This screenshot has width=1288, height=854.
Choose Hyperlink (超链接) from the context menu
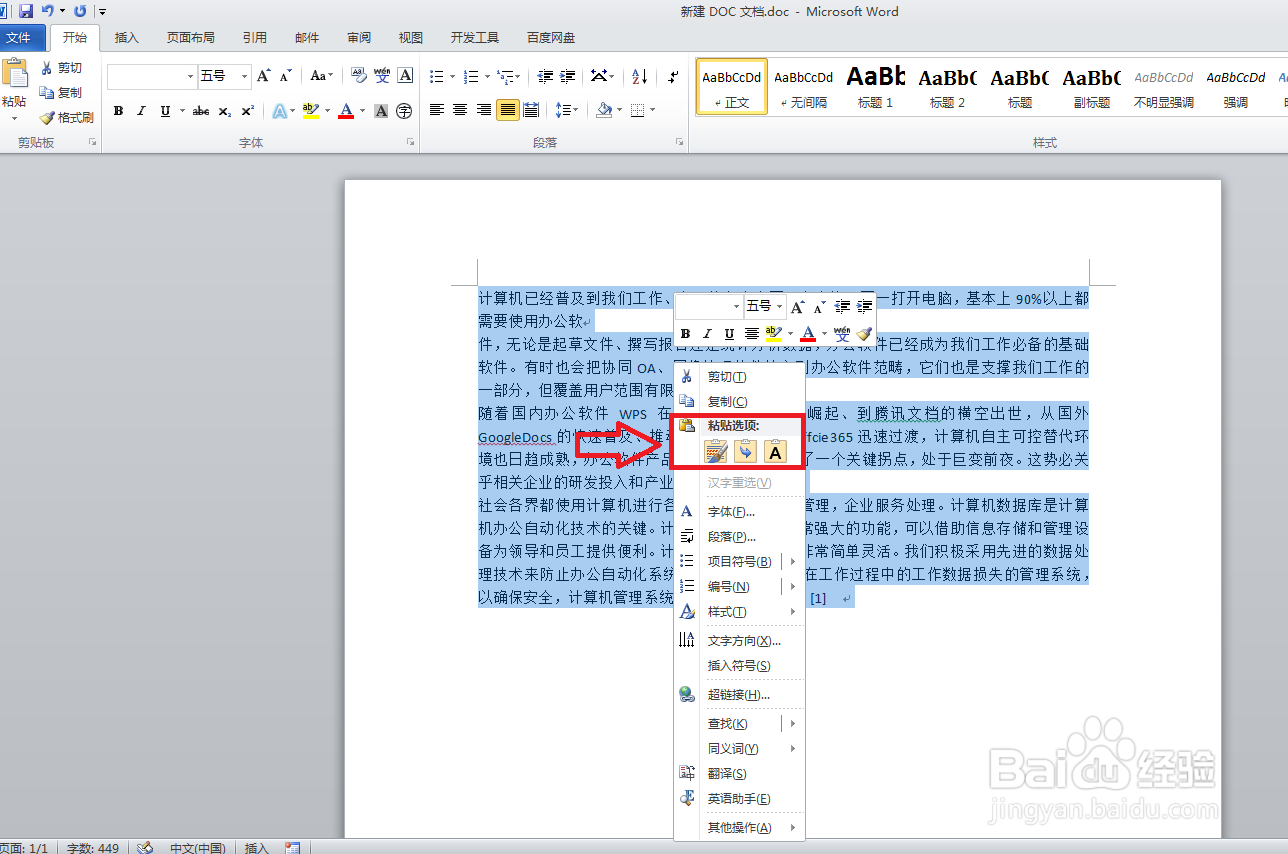pyautogui.click(x=739, y=695)
